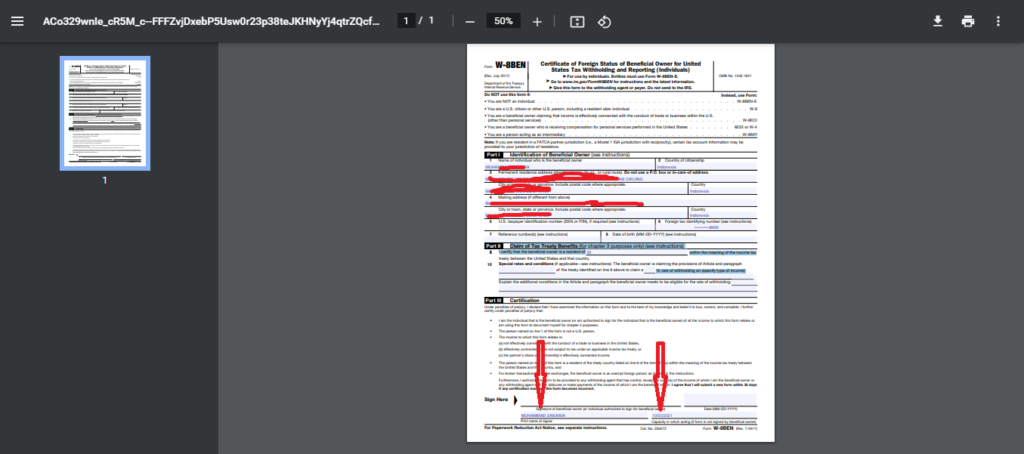Click the 10/03/2021 capacity field
Image resolution: width=1024 pixels, height=454 pixels.
(703, 415)
